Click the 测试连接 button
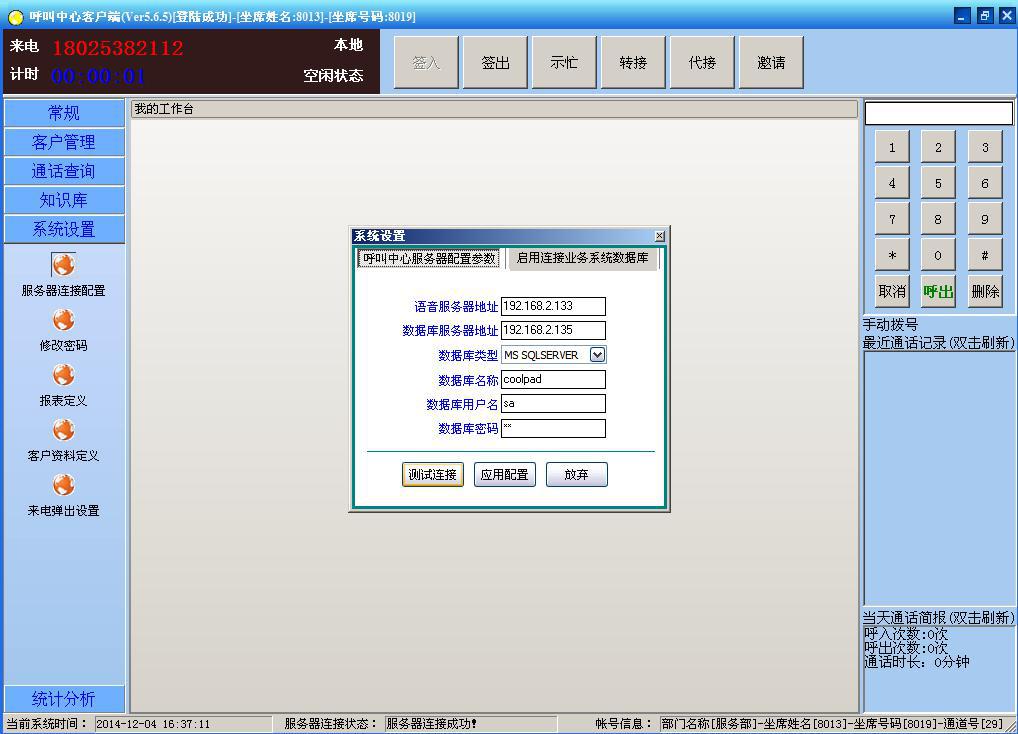1018x734 pixels. (x=432, y=475)
